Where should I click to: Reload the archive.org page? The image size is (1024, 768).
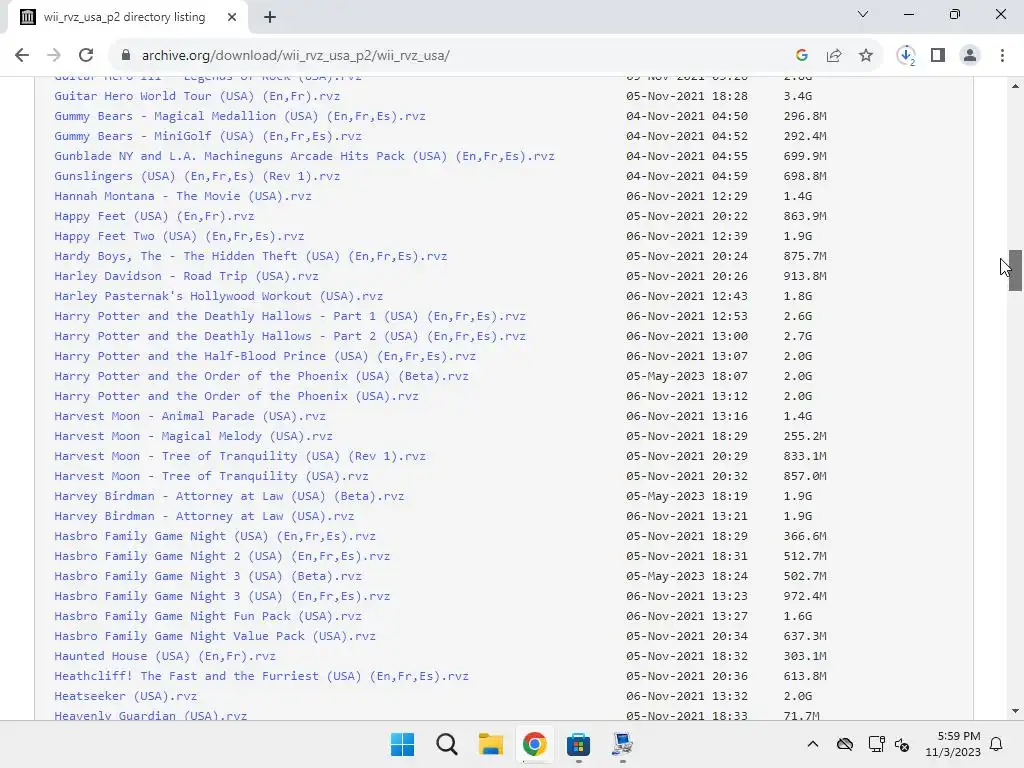pyautogui.click(x=86, y=56)
